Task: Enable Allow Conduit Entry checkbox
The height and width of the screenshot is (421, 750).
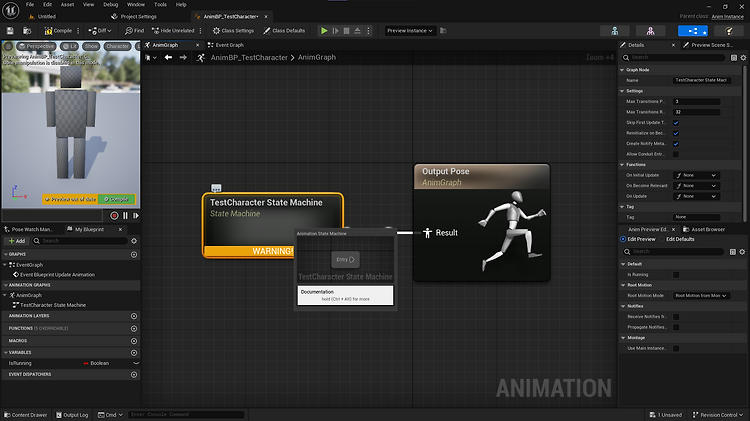Action: point(676,154)
